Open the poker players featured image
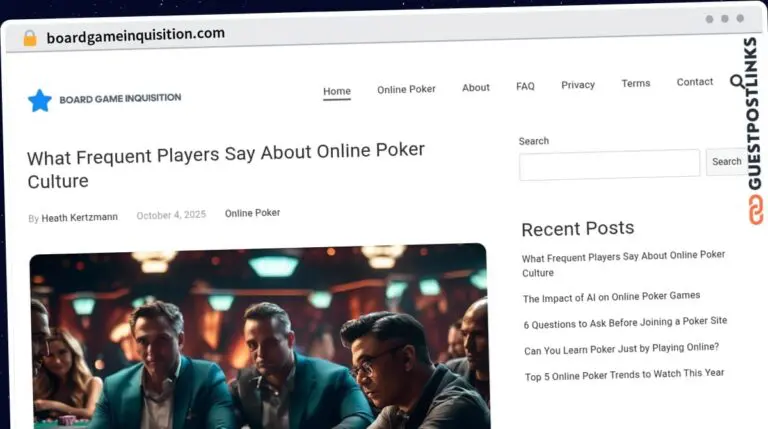The image size is (768, 429). 260,336
